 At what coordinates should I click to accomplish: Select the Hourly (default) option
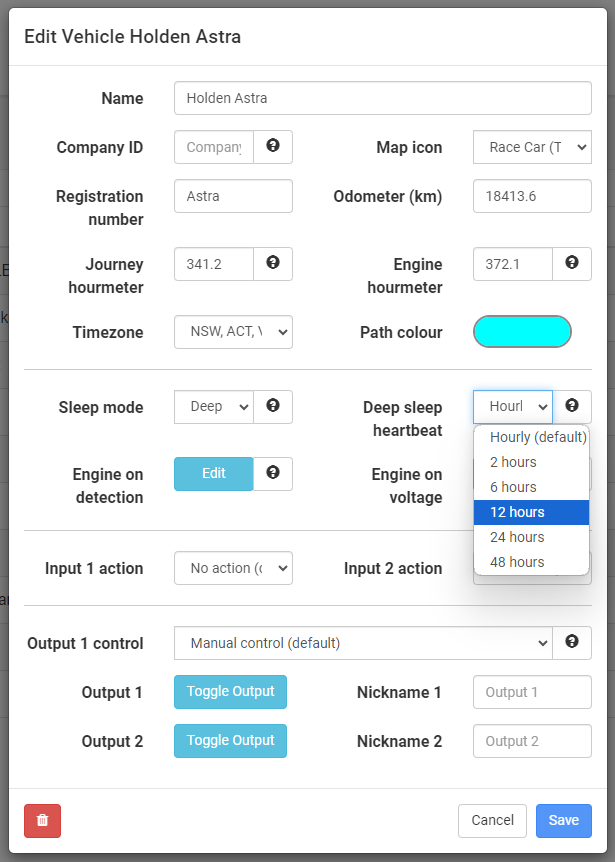[531, 437]
